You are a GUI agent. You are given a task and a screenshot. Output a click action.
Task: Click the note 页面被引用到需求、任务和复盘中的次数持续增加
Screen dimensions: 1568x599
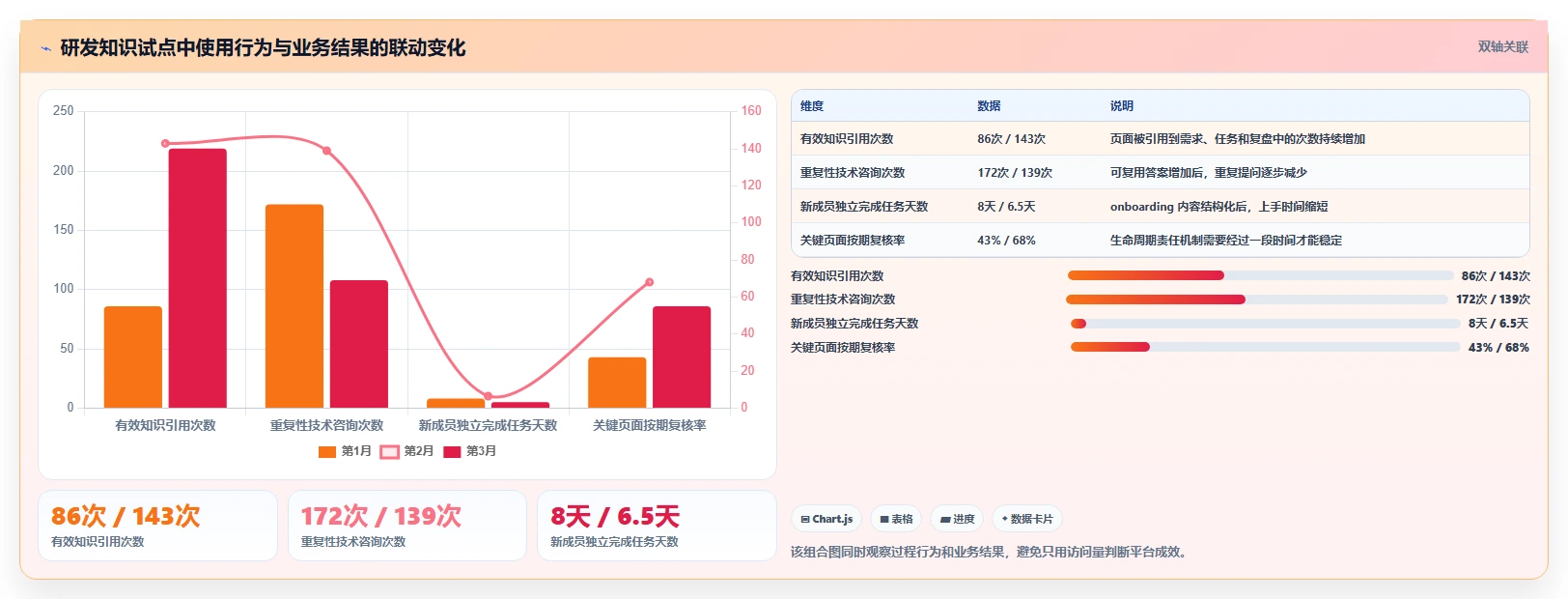click(1238, 139)
